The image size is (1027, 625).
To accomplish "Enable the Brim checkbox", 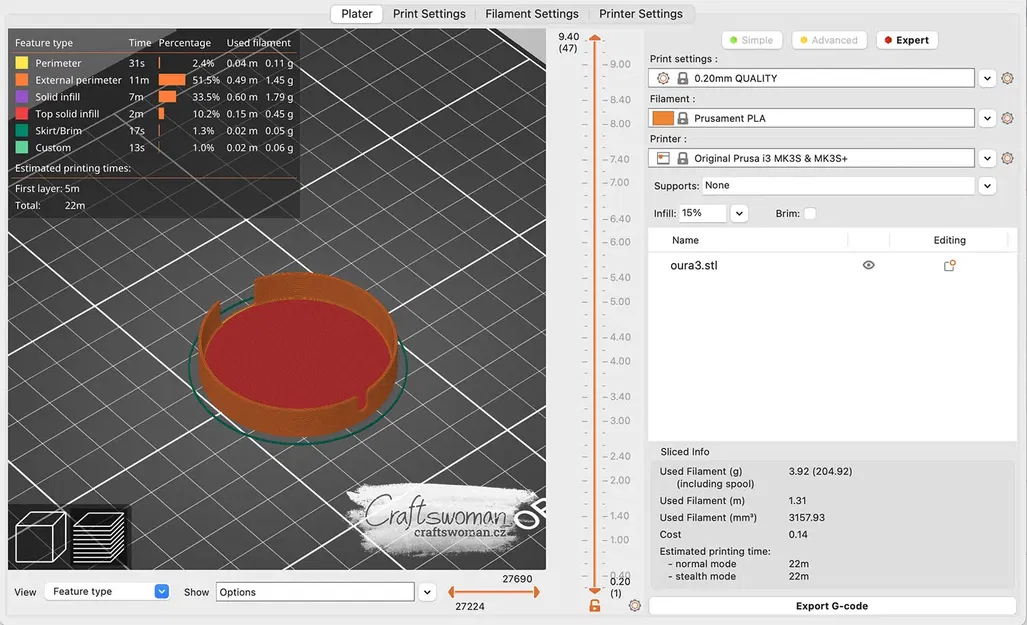I will pos(810,214).
